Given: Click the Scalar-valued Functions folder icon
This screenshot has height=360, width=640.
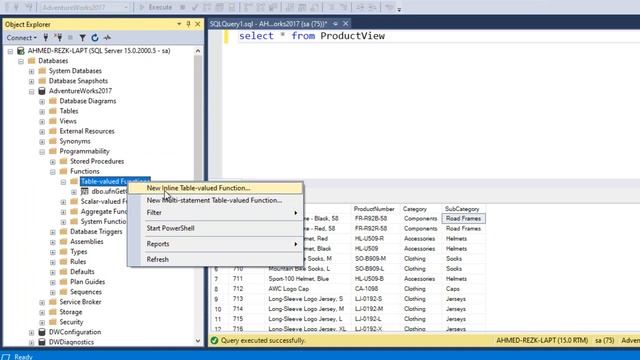Looking at the screenshot, I should coord(74,201).
